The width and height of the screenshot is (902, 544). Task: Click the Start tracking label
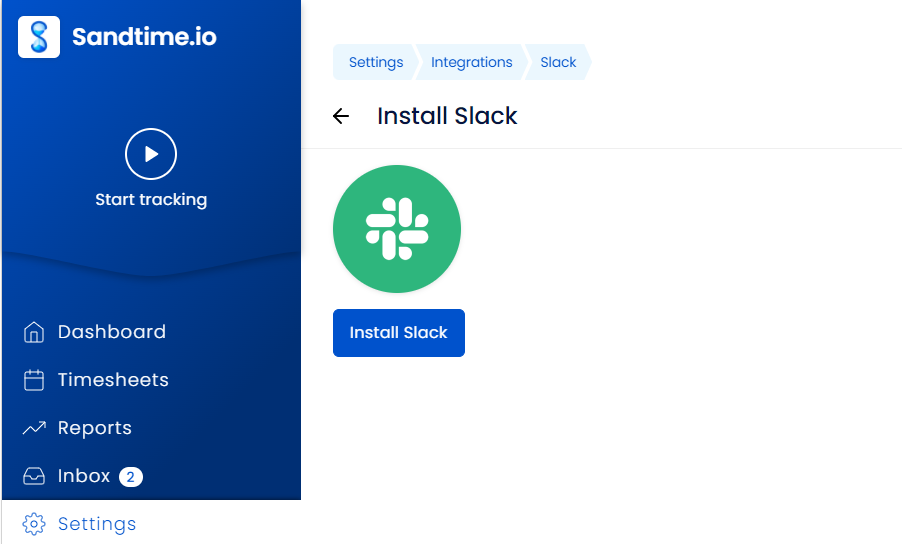click(x=151, y=200)
